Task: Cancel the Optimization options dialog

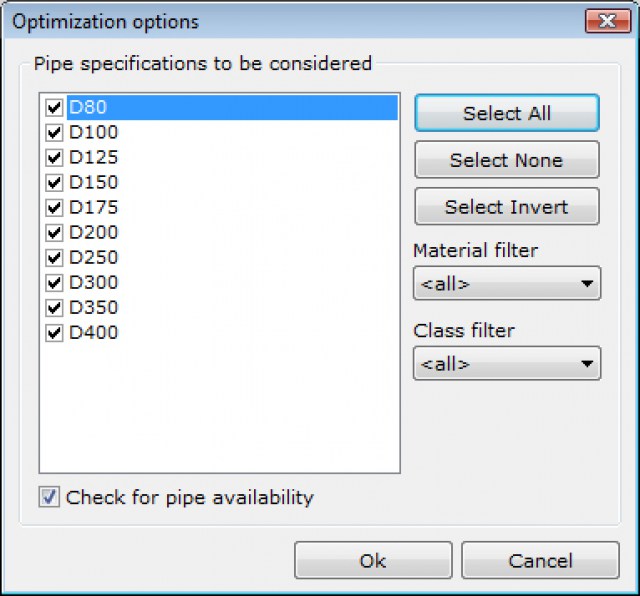Action: pos(540,561)
